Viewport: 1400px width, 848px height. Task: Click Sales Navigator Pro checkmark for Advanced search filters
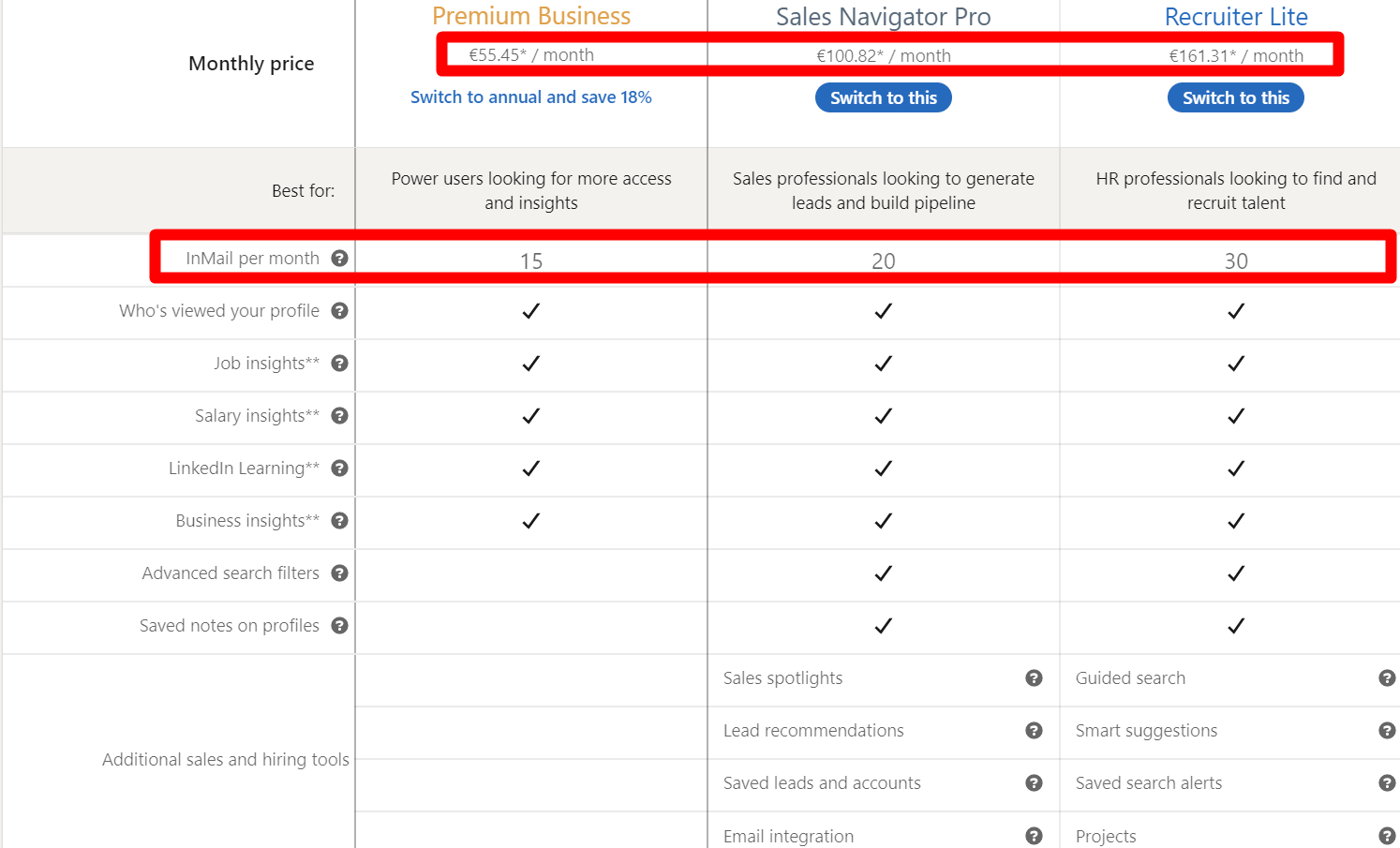[884, 573]
